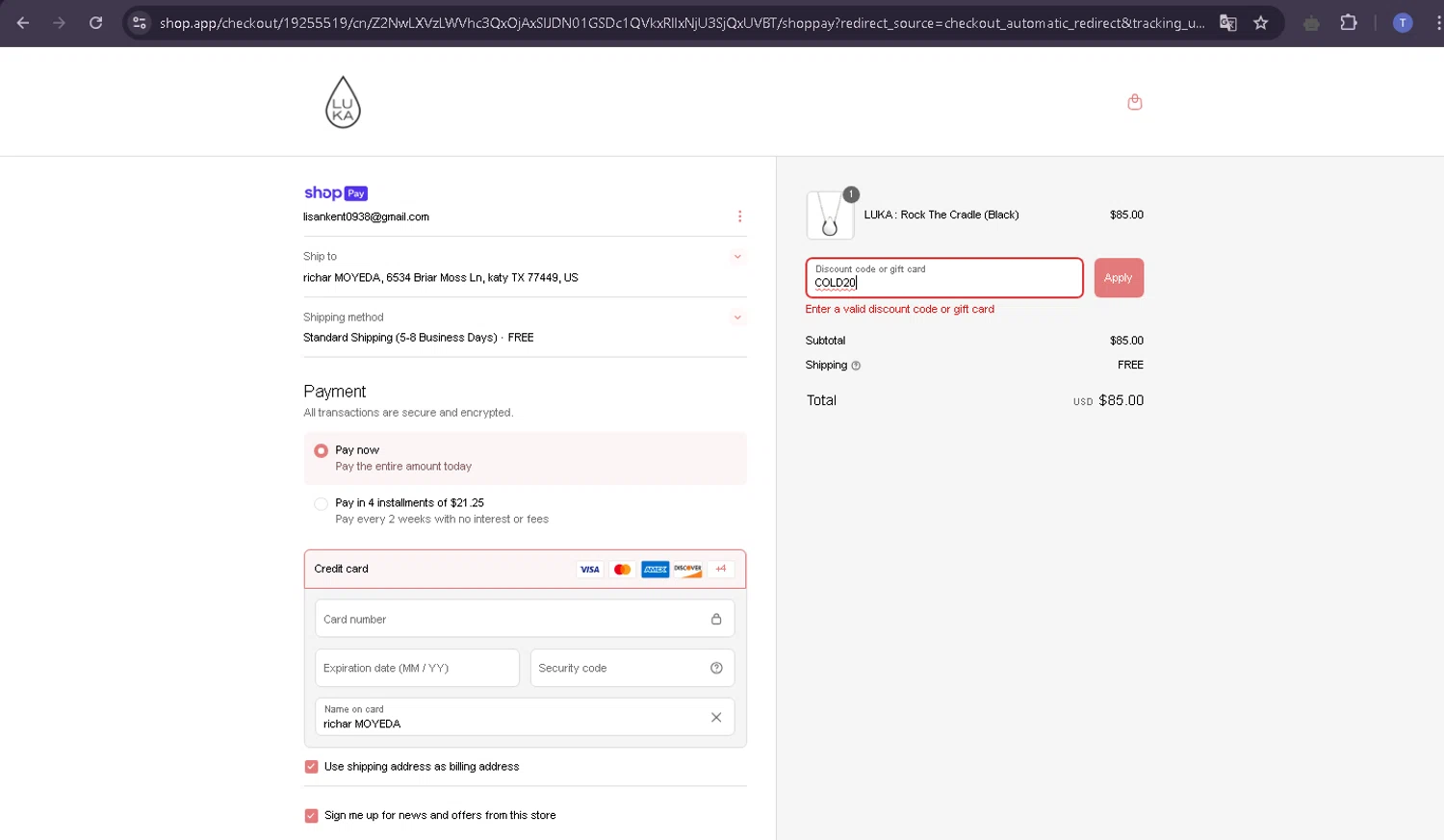Open the Rock The Cradle product thumbnail
Screen dimensions: 1444x840
click(830, 215)
